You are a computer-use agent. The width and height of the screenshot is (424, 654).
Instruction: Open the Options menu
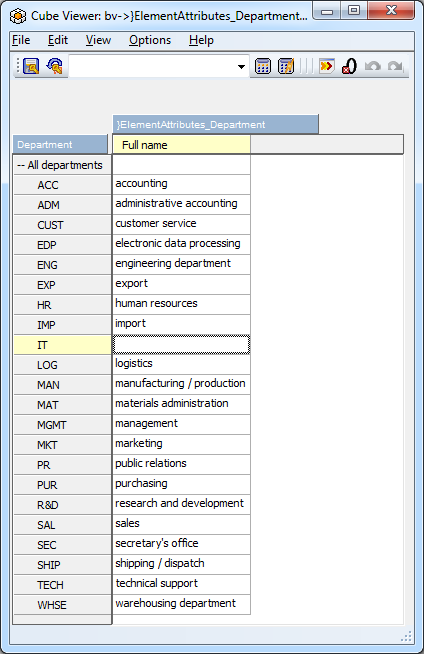tap(150, 40)
